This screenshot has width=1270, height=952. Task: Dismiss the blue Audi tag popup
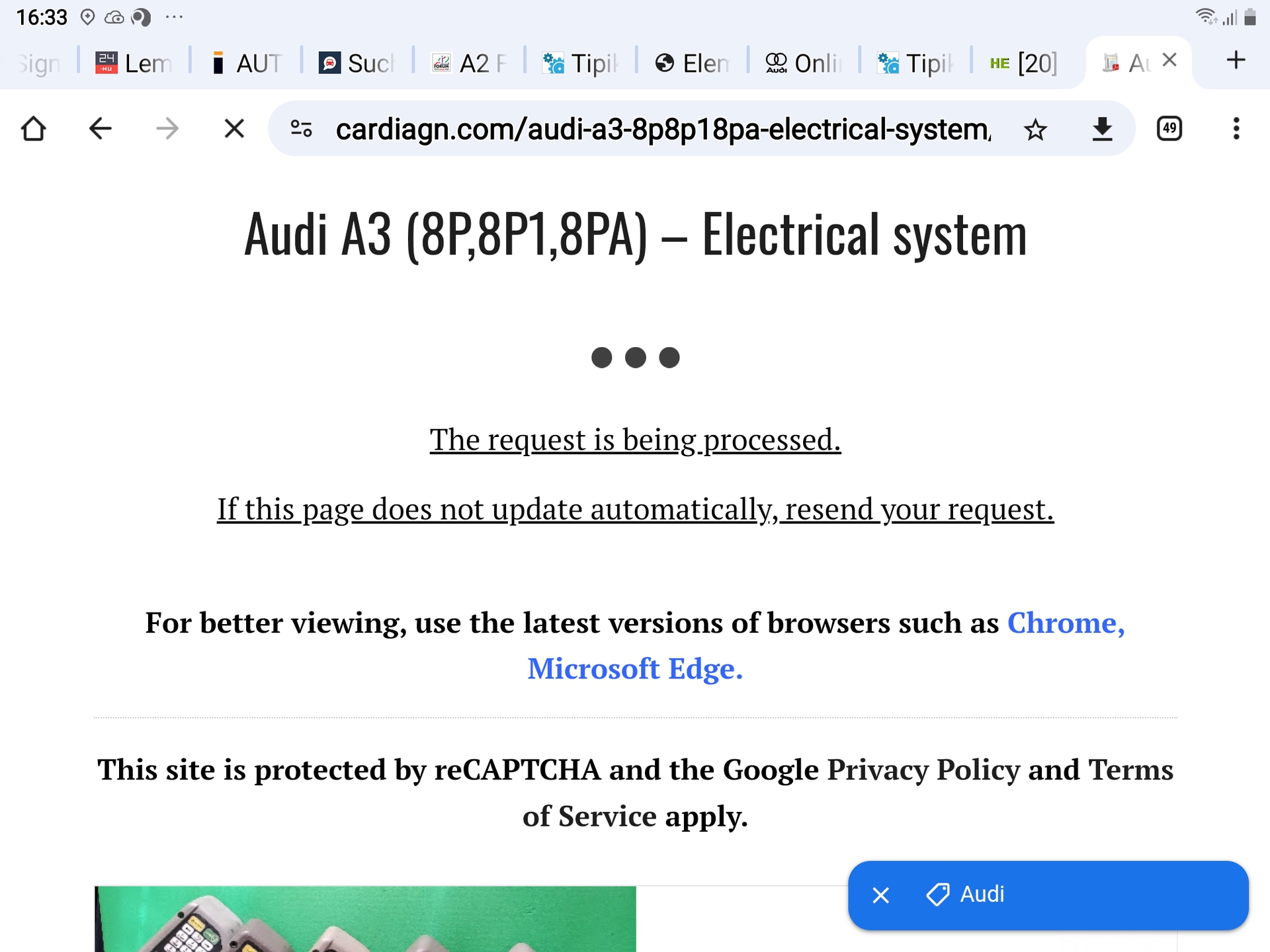pos(881,895)
